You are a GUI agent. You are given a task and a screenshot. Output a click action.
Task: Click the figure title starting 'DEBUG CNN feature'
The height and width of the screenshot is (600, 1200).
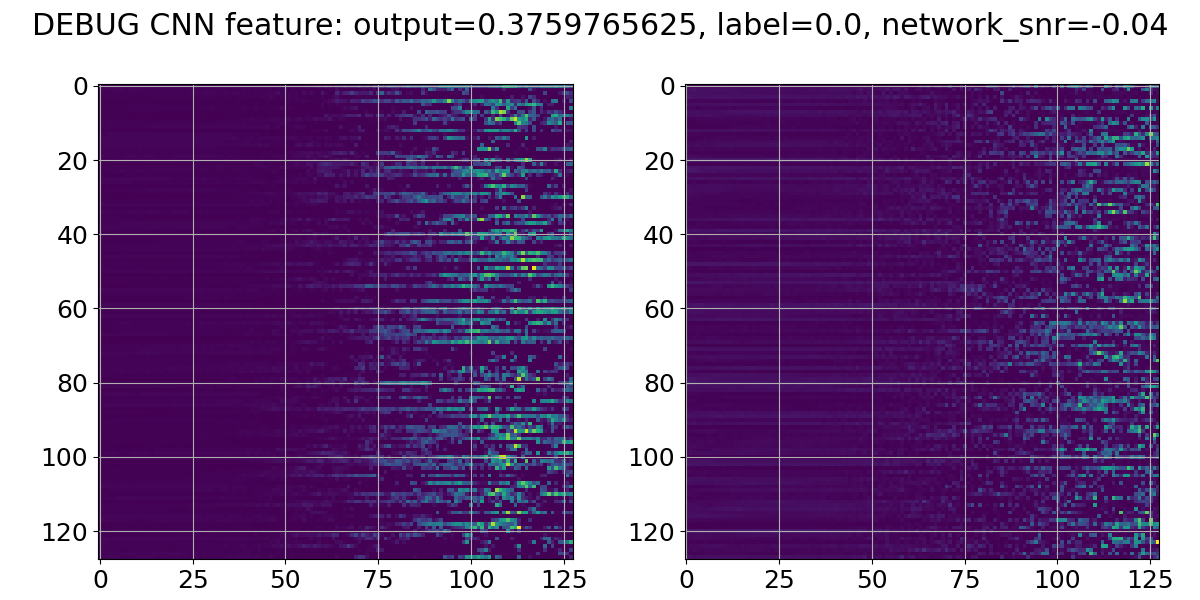600,26
